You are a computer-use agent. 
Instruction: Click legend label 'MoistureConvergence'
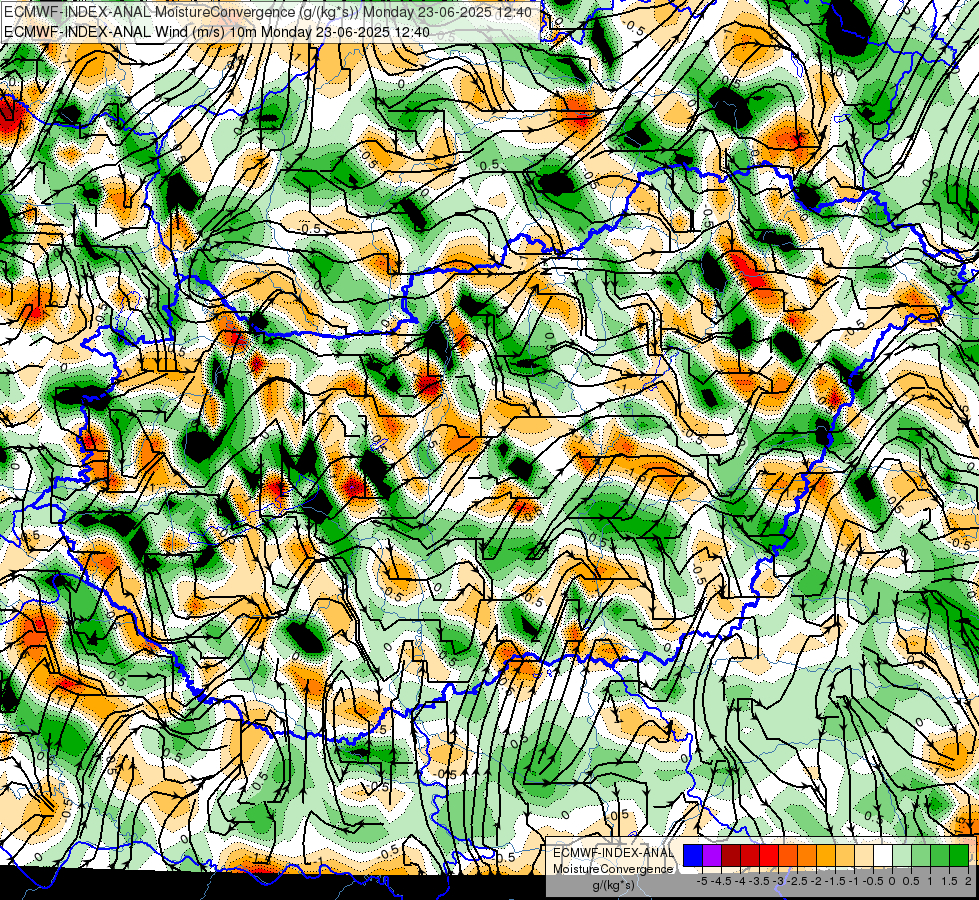[x=613, y=869]
